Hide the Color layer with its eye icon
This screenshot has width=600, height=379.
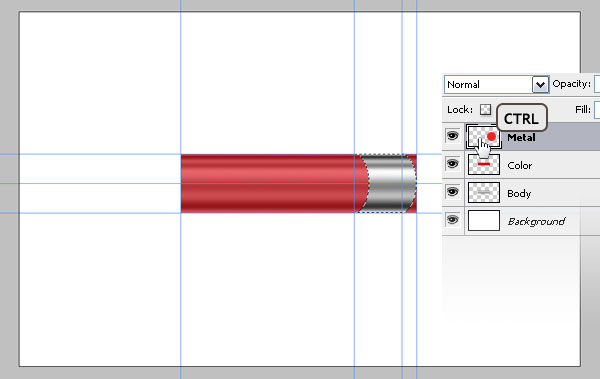(x=453, y=164)
